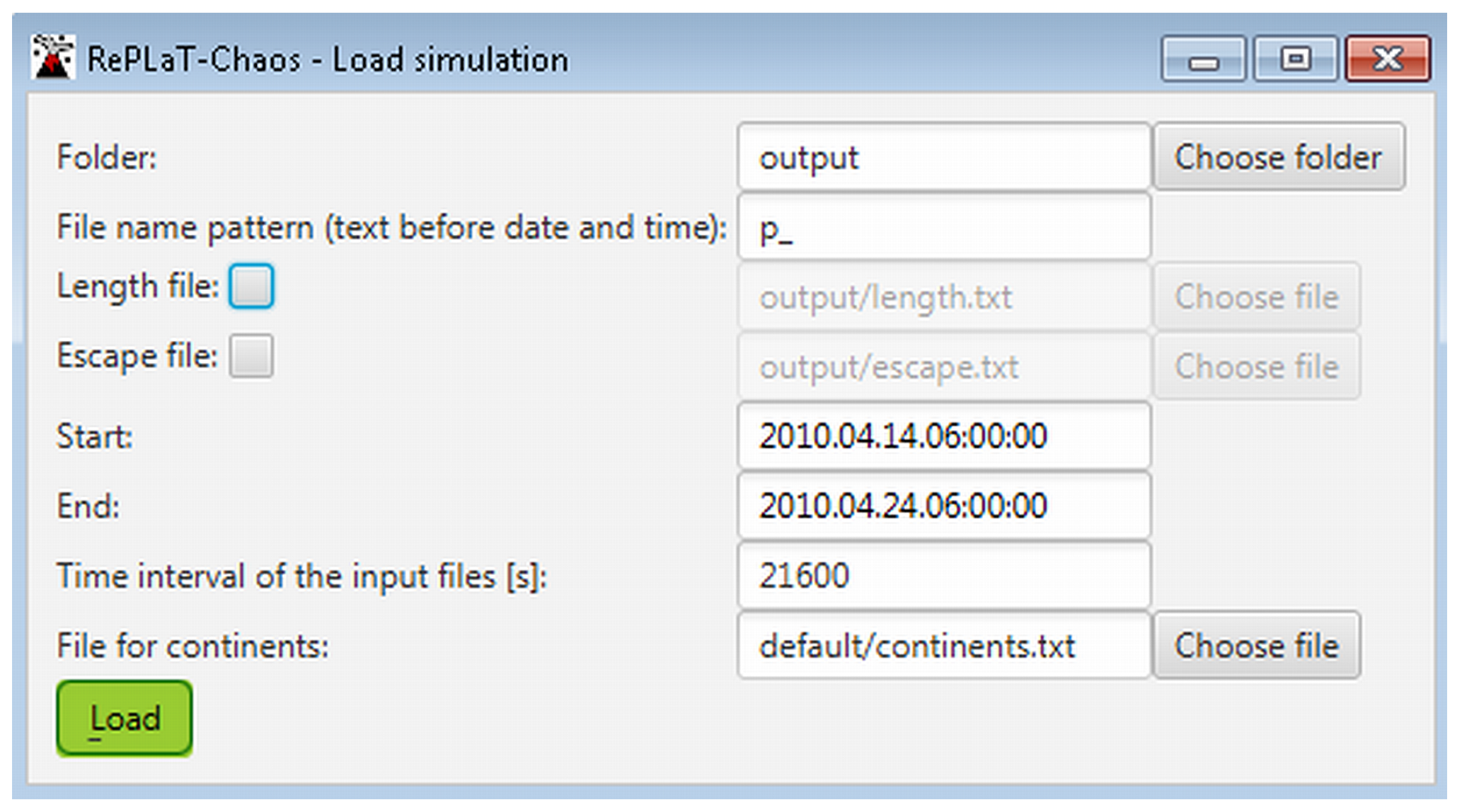
Task: Choose file for the continents path
Action: [x=1257, y=646]
